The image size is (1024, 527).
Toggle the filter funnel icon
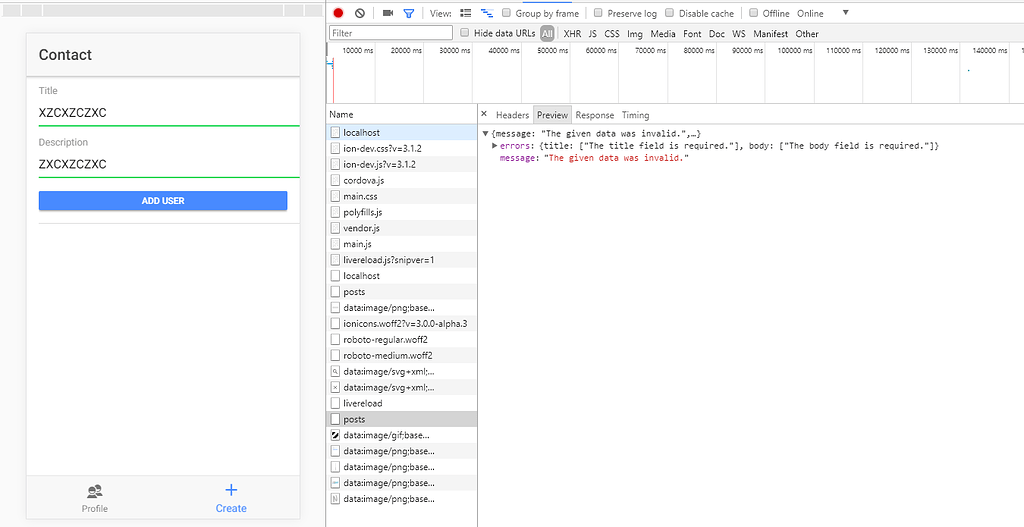click(x=409, y=13)
